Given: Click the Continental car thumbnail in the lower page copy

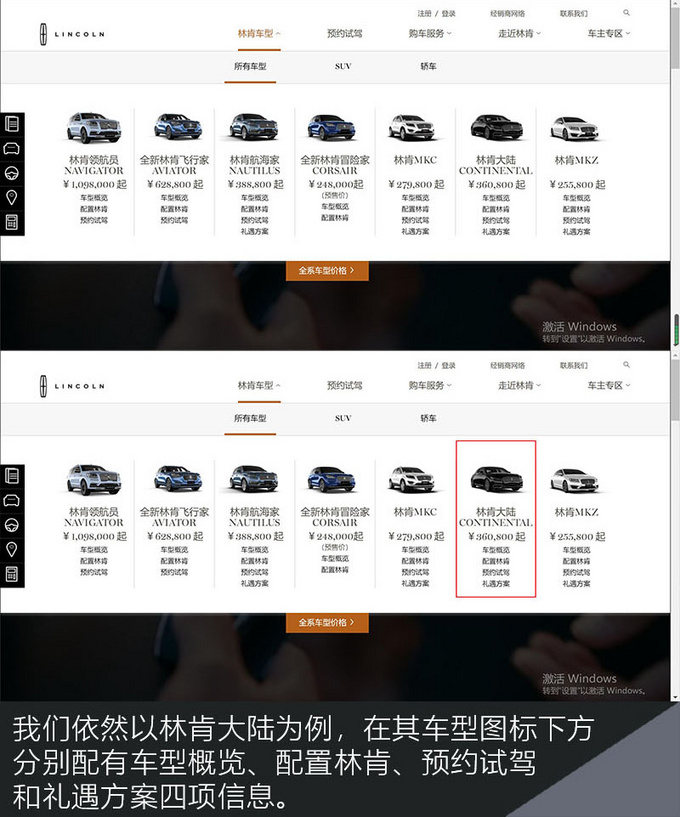Looking at the screenshot, I should pos(496,479).
